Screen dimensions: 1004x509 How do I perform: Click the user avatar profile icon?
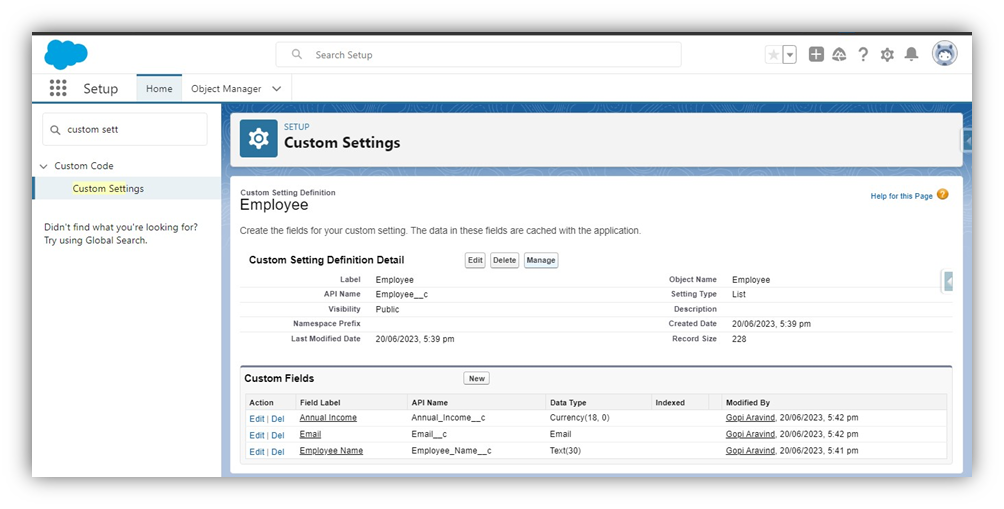point(944,54)
